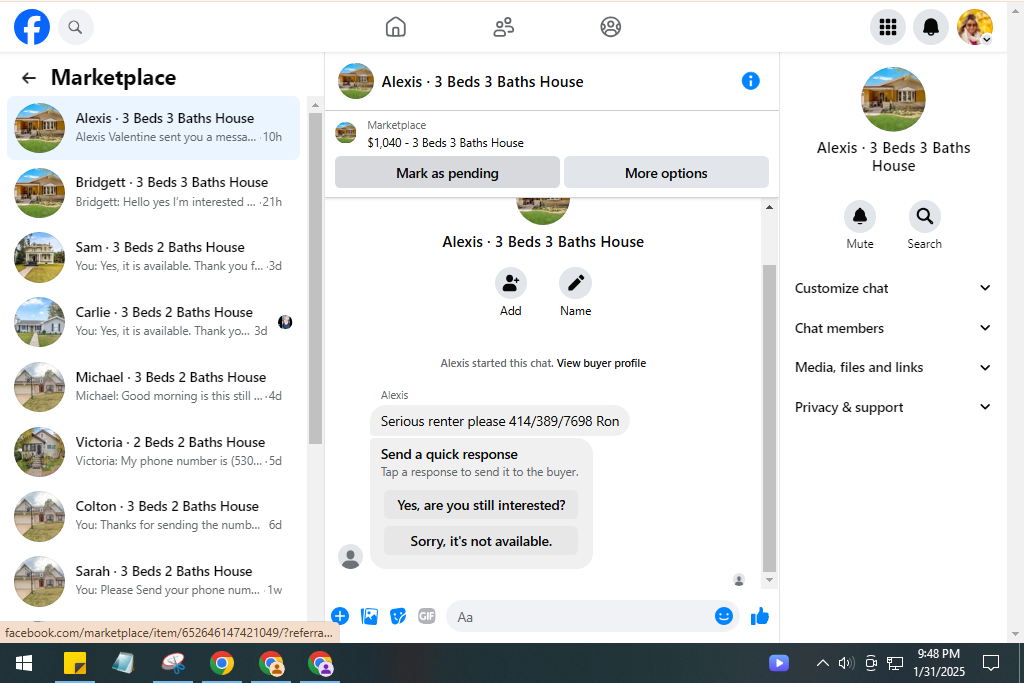The image size is (1024, 683).
Task: Open the Friends icon in top bar
Action: pos(504,27)
